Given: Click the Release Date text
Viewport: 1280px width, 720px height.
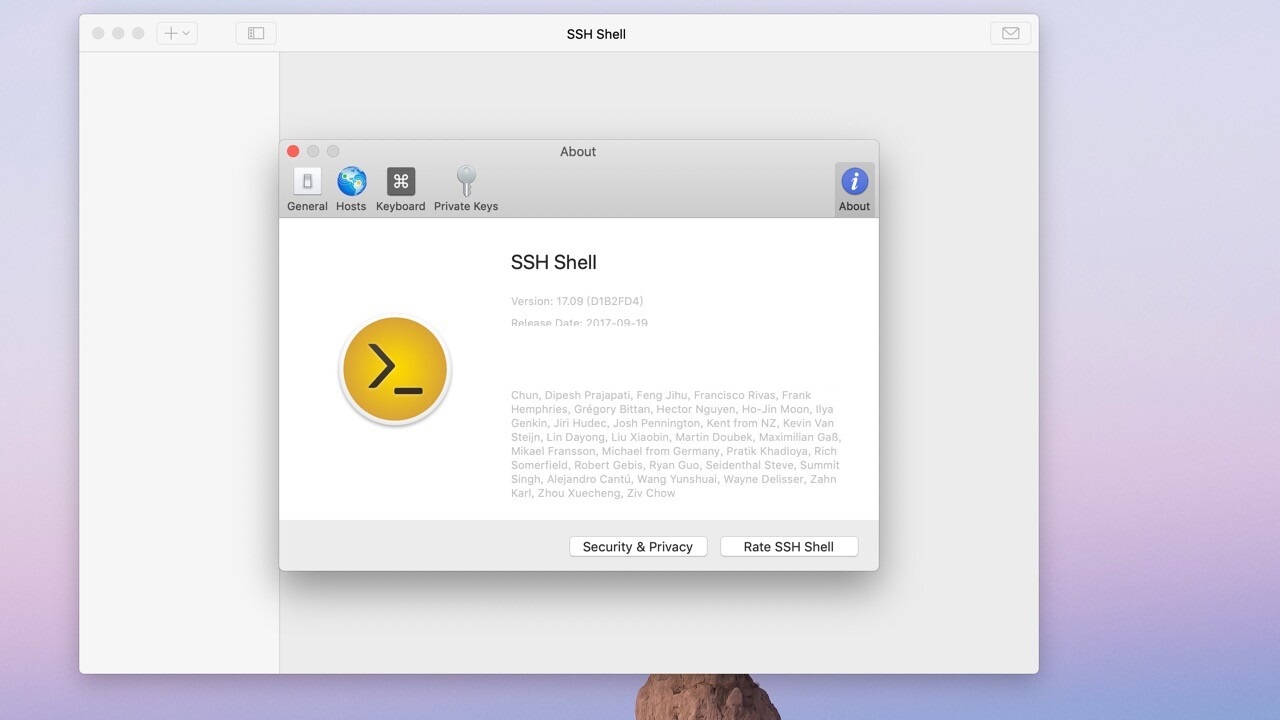Looking at the screenshot, I should point(579,323).
